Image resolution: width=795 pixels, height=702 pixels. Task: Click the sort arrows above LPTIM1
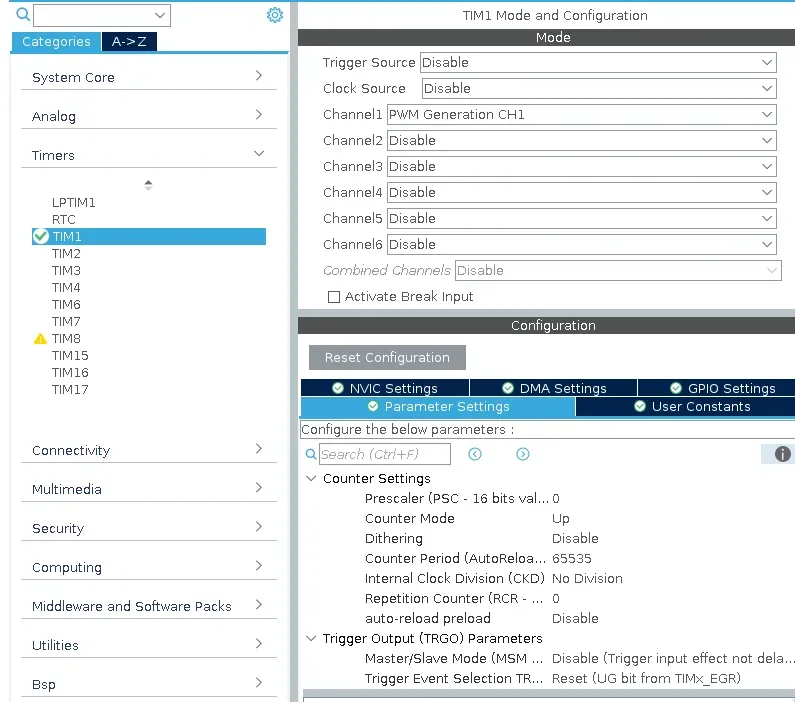pyautogui.click(x=148, y=185)
